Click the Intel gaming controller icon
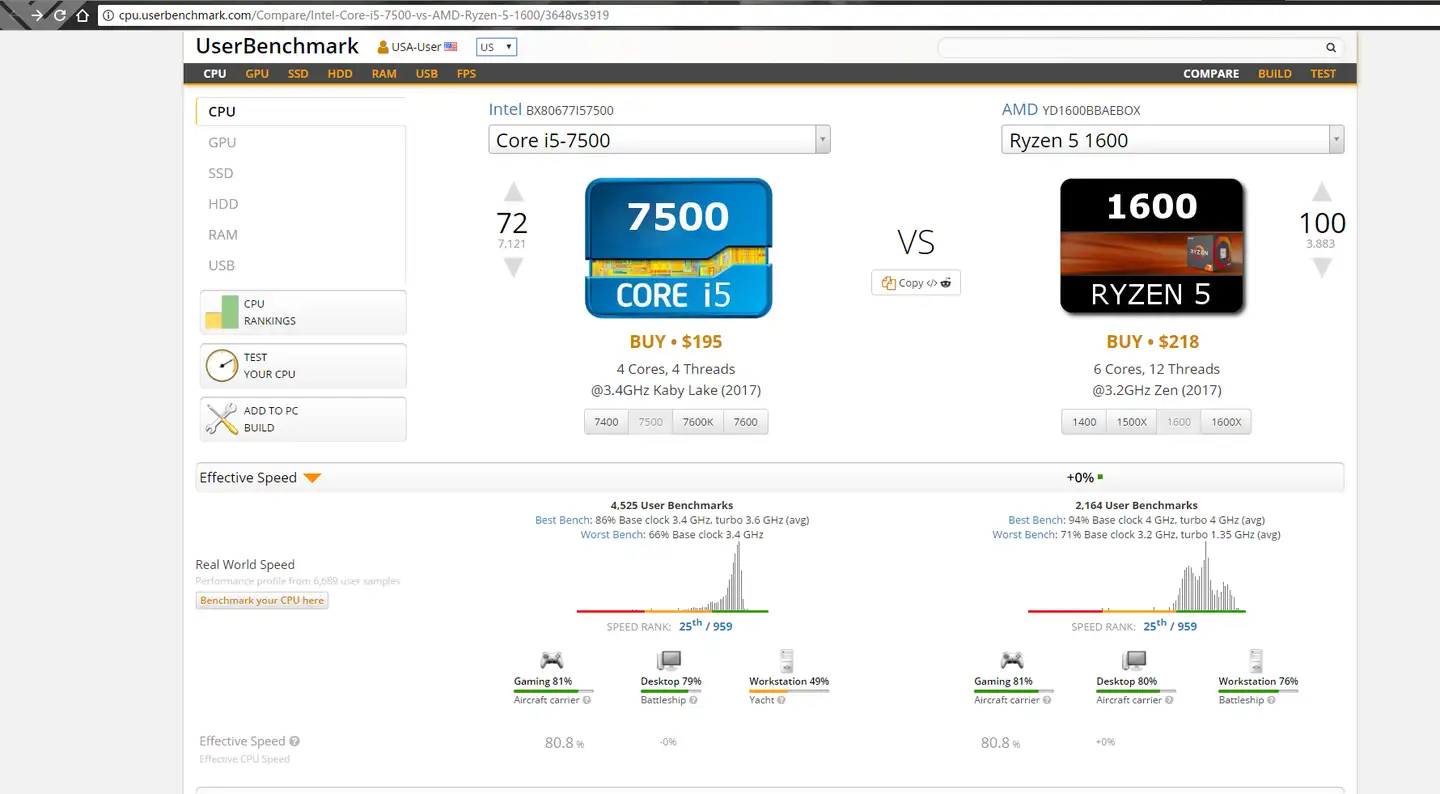This screenshot has width=1440, height=794. pos(551,660)
